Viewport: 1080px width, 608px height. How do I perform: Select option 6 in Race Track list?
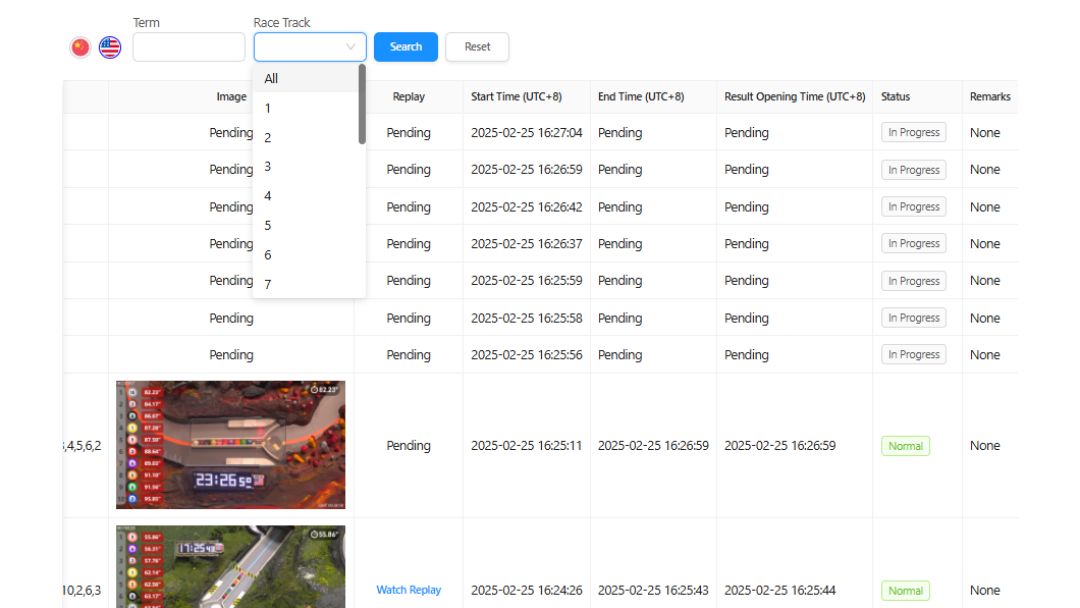coord(306,255)
